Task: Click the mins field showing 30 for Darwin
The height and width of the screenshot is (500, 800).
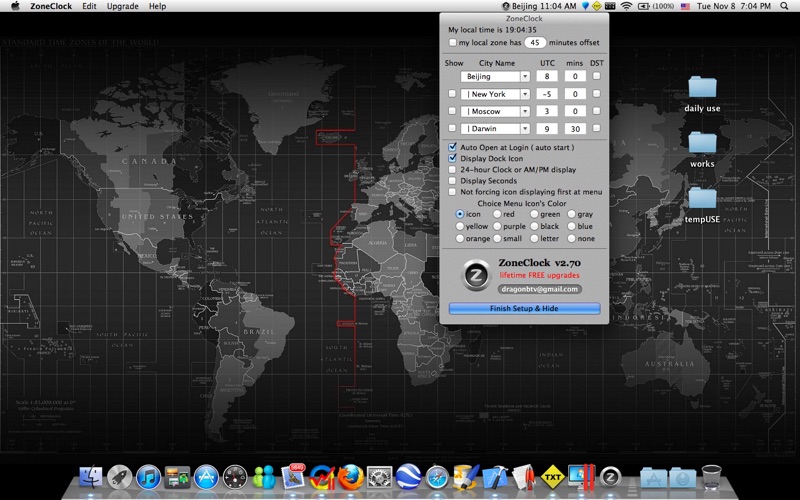Action: tap(575, 129)
